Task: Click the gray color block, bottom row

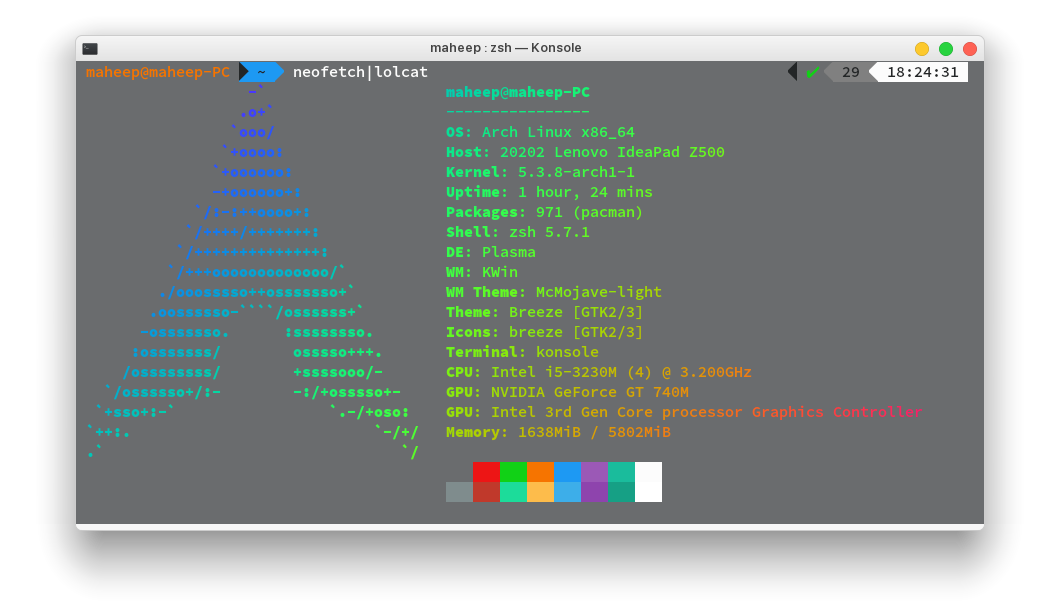Action: click(459, 492)
